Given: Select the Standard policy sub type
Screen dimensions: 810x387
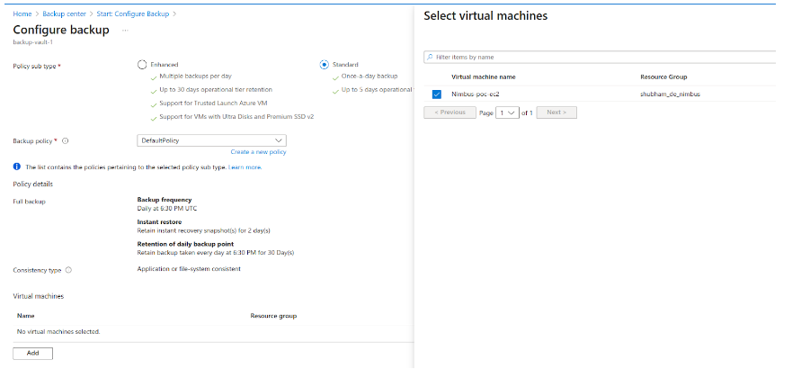Looking at the screenshot, I should click(324, 65).
